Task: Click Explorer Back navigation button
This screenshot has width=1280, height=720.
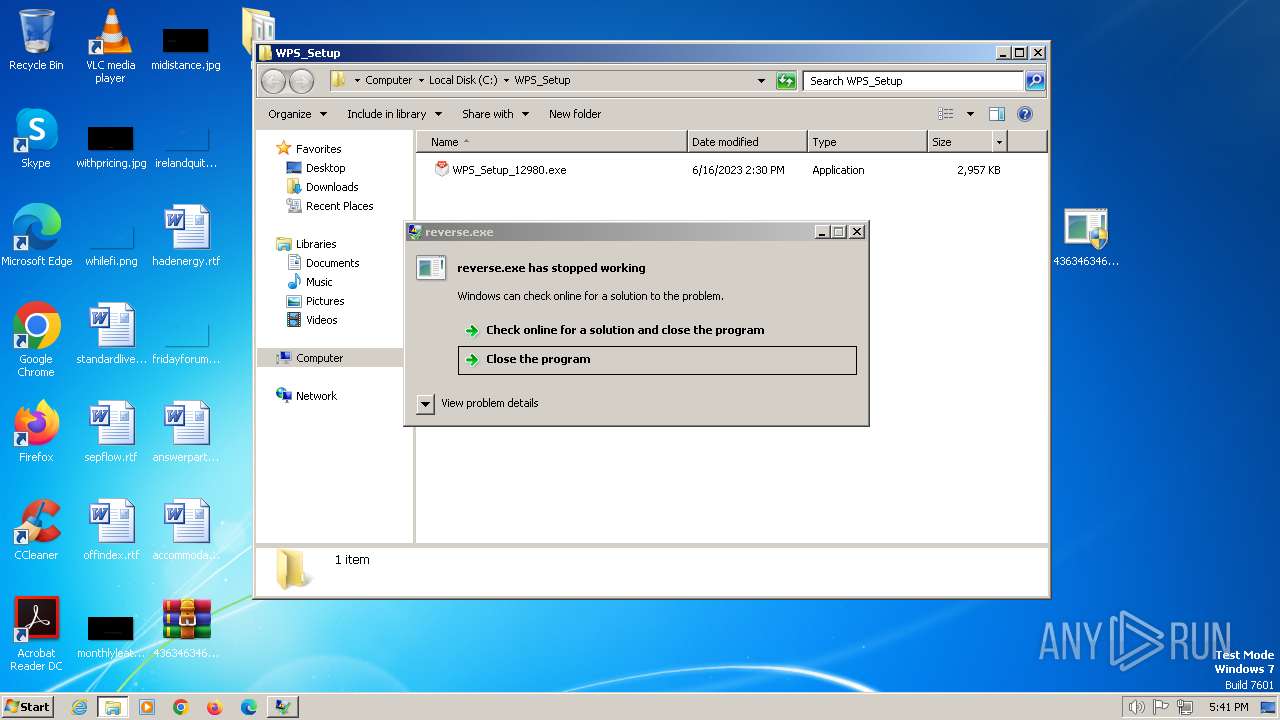Action: pyautogui.click(x=273, y=81)
